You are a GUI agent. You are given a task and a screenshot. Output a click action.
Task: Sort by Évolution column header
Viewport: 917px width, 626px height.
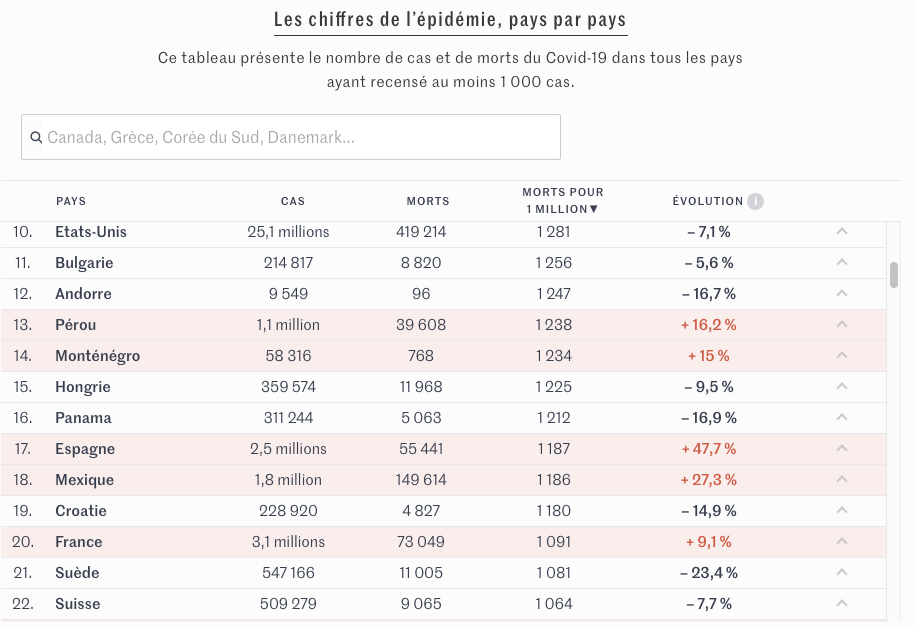tap(708, 201)
